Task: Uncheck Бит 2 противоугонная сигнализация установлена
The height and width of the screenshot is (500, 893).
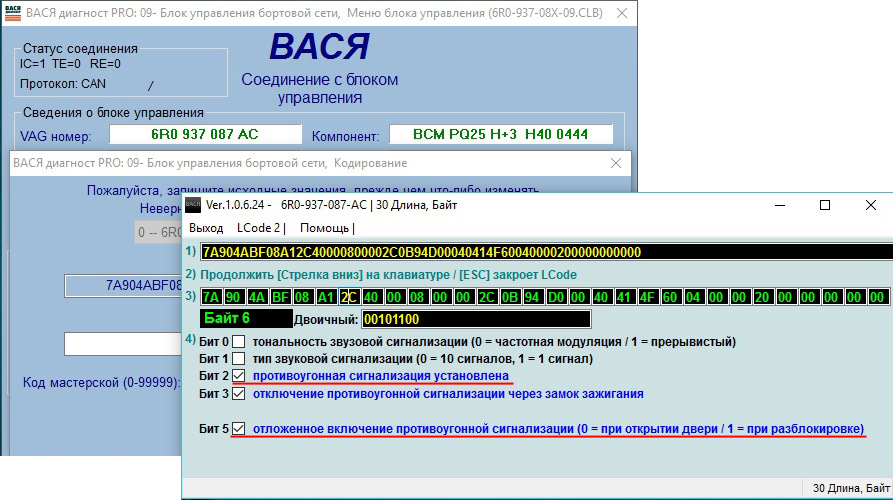Action: tap(239, 376)
